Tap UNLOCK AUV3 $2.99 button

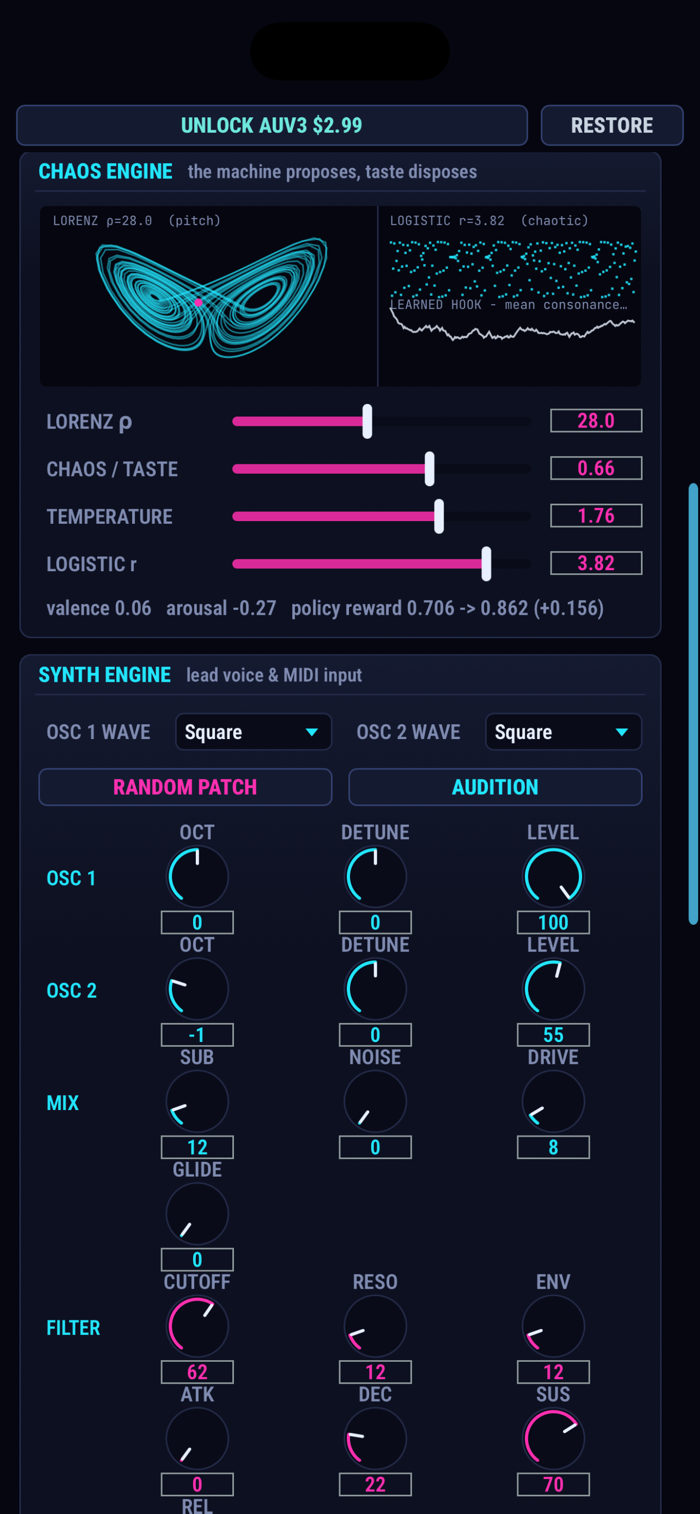tap(272, 125)
